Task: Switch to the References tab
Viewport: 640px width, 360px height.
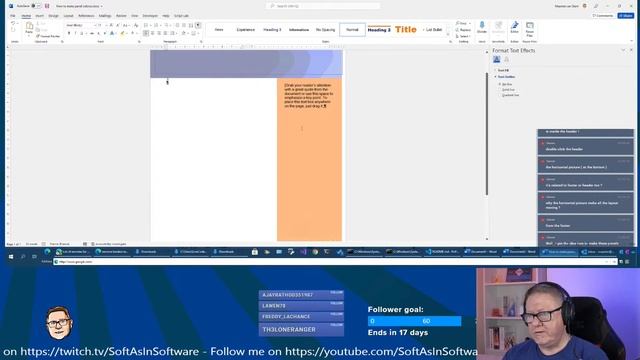Action: 86,16
